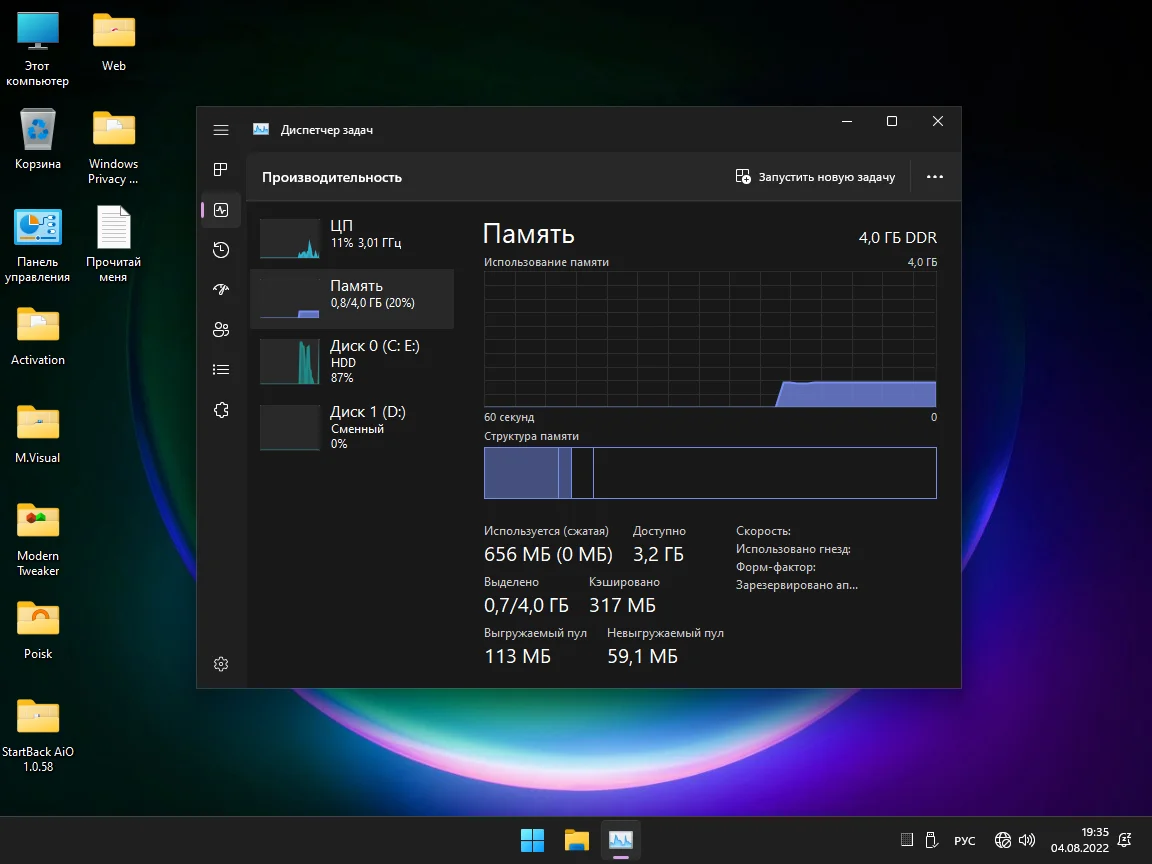Open the Startup apps gauge icon
Image resolution: width=1152 pixels, height=864 pixels.
pyautogui.click(x=221, y=290)
